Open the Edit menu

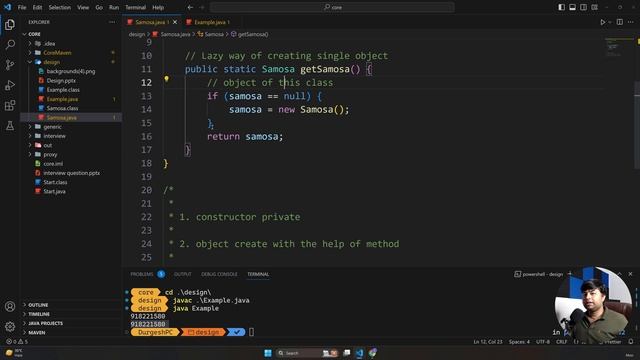click(37, 7)
